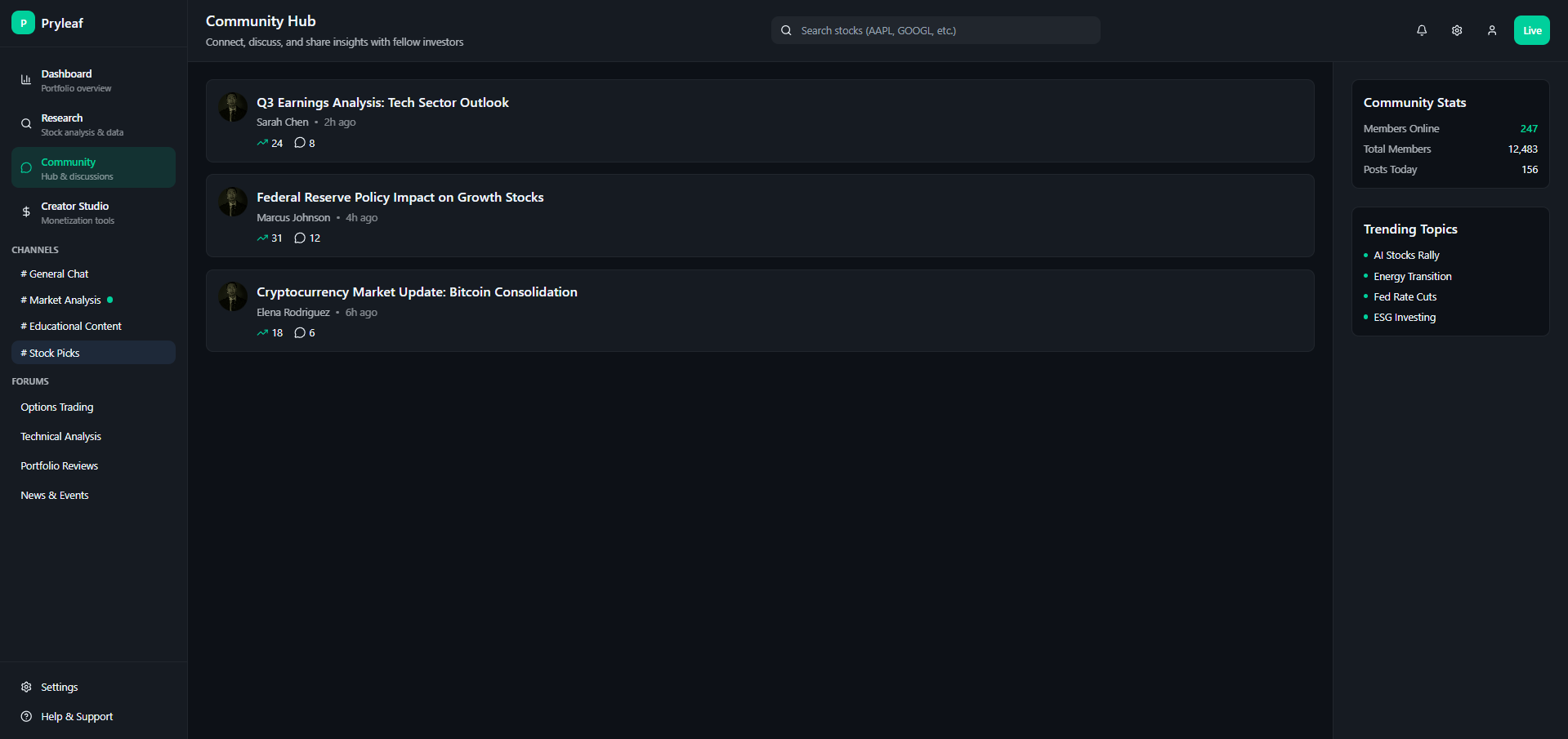
Task: Click Sarah Chen's avatar thumbnail
Action: coord(233,107)
